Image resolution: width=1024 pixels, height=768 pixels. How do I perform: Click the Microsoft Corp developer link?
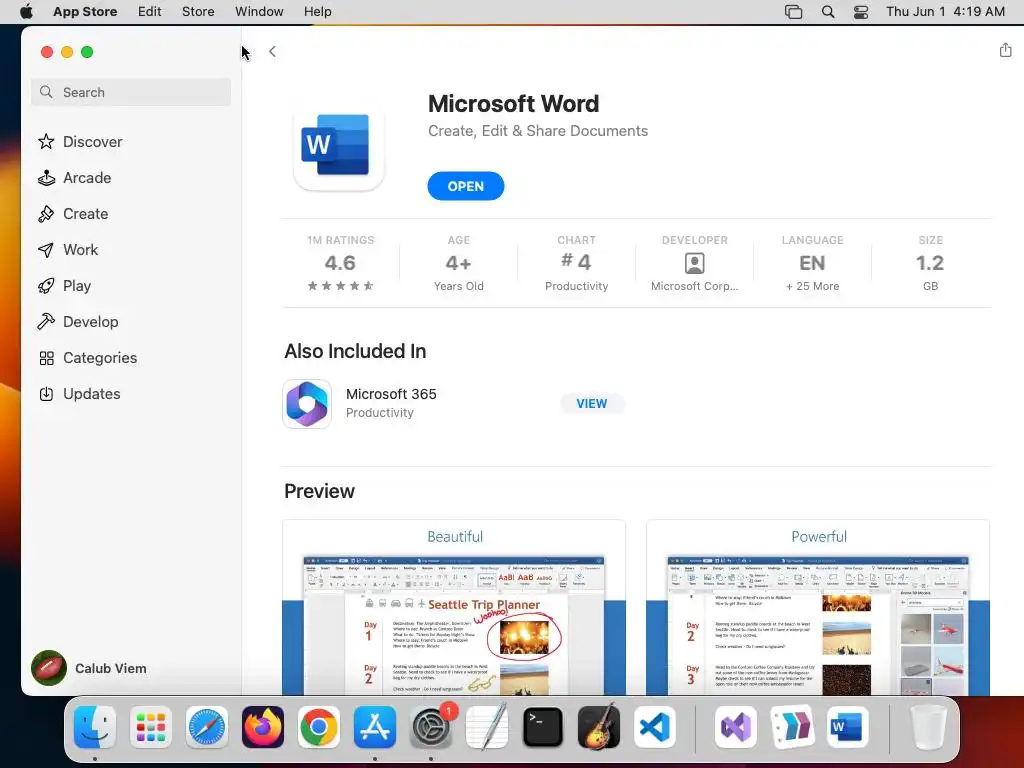tap(694, 286)
